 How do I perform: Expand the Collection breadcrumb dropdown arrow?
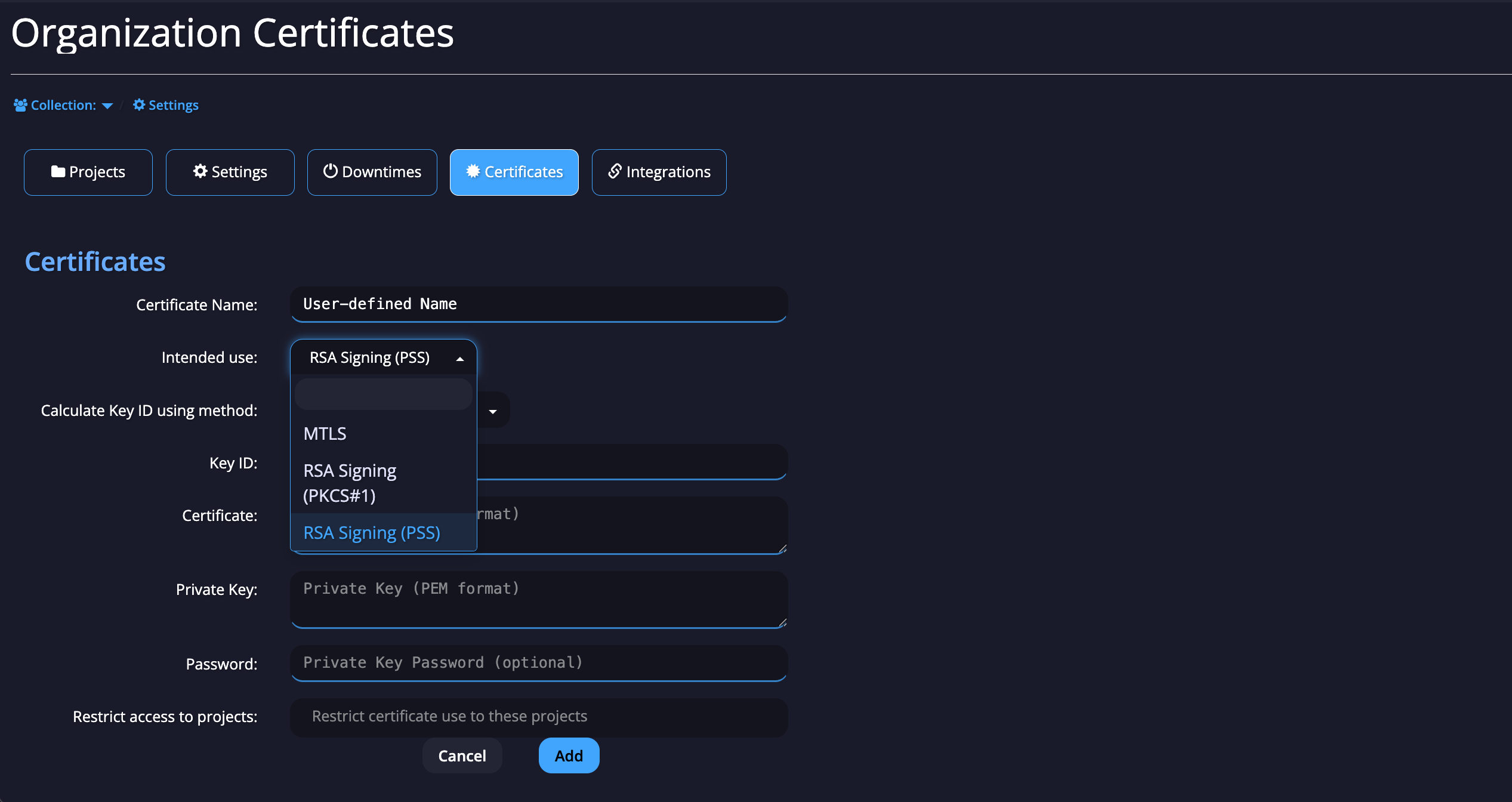tap(107, 106)
